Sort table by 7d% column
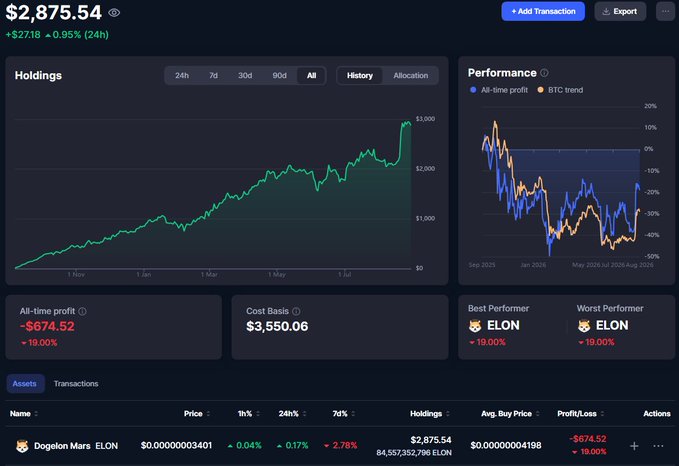The image size is (679, 466). (344, 414)
